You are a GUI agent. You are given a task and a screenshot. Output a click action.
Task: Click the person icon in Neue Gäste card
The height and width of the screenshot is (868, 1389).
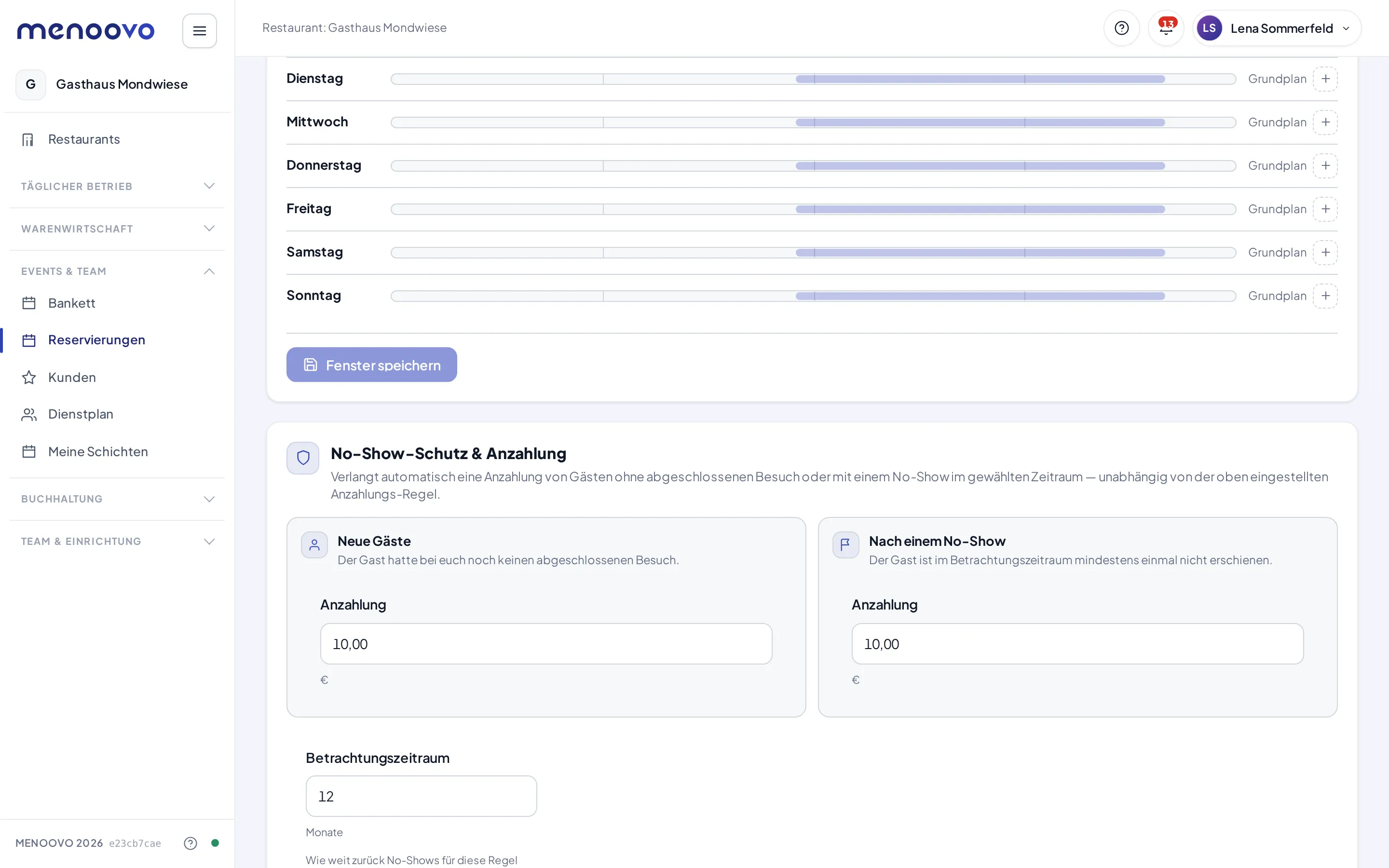coord(314,545)
